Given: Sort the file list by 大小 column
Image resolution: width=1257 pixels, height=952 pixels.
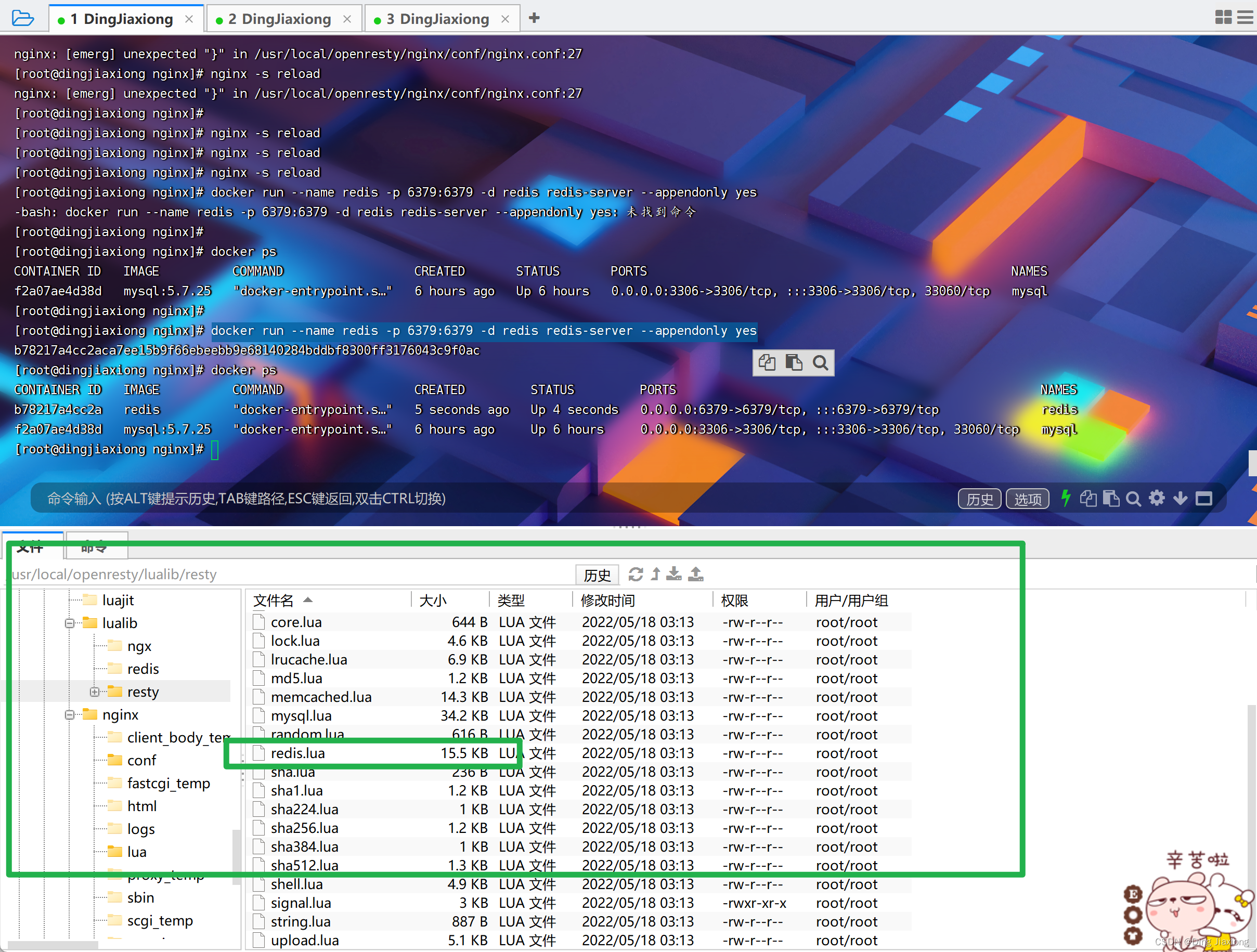Looking at the screenshot, I should pyautogui.click(x=449, y=601).
